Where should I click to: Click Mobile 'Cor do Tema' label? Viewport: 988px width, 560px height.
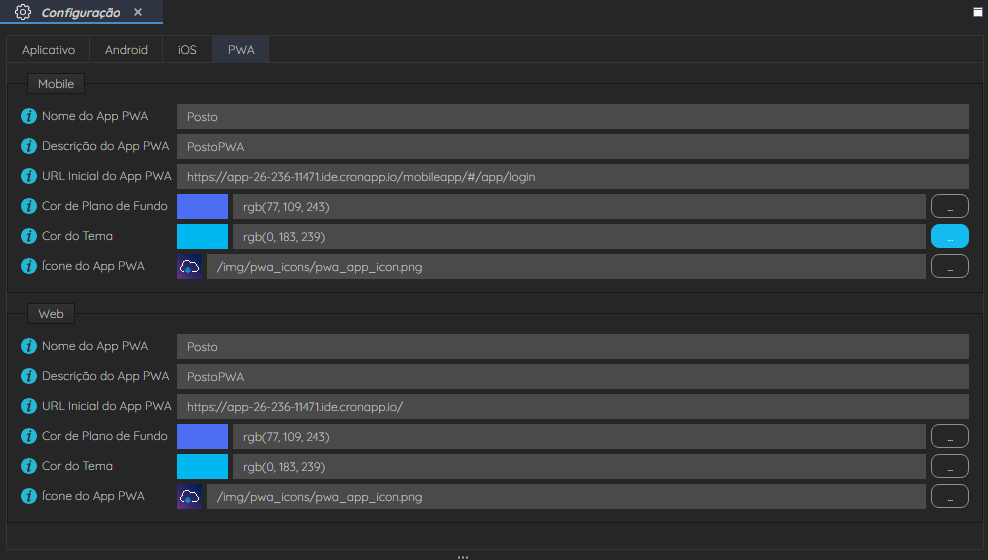(78, 236)
